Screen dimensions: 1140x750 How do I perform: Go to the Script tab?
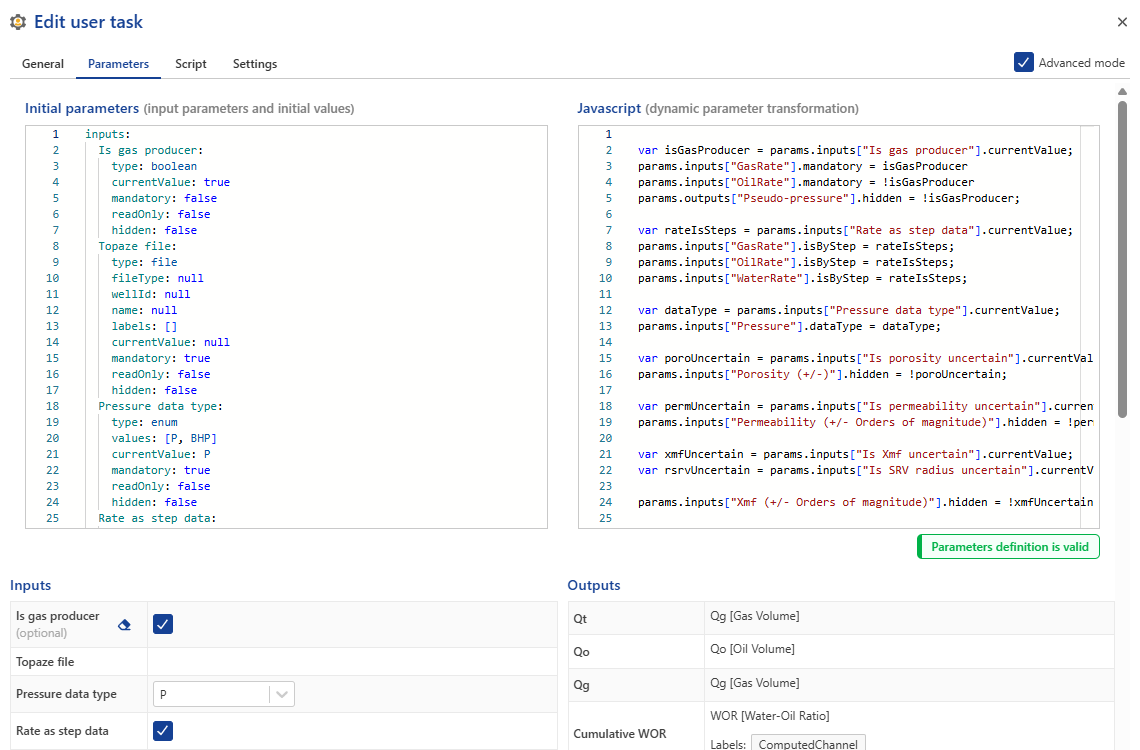(x=190, y=64)
